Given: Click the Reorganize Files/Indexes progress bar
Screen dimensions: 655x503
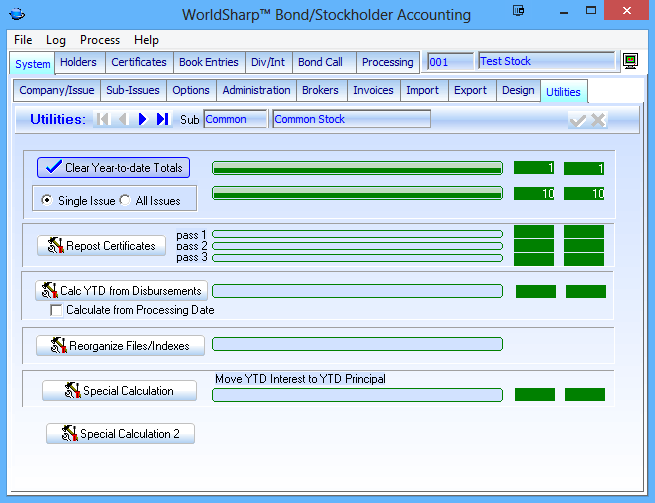Looking at the screenshot, I should [357, 344].
